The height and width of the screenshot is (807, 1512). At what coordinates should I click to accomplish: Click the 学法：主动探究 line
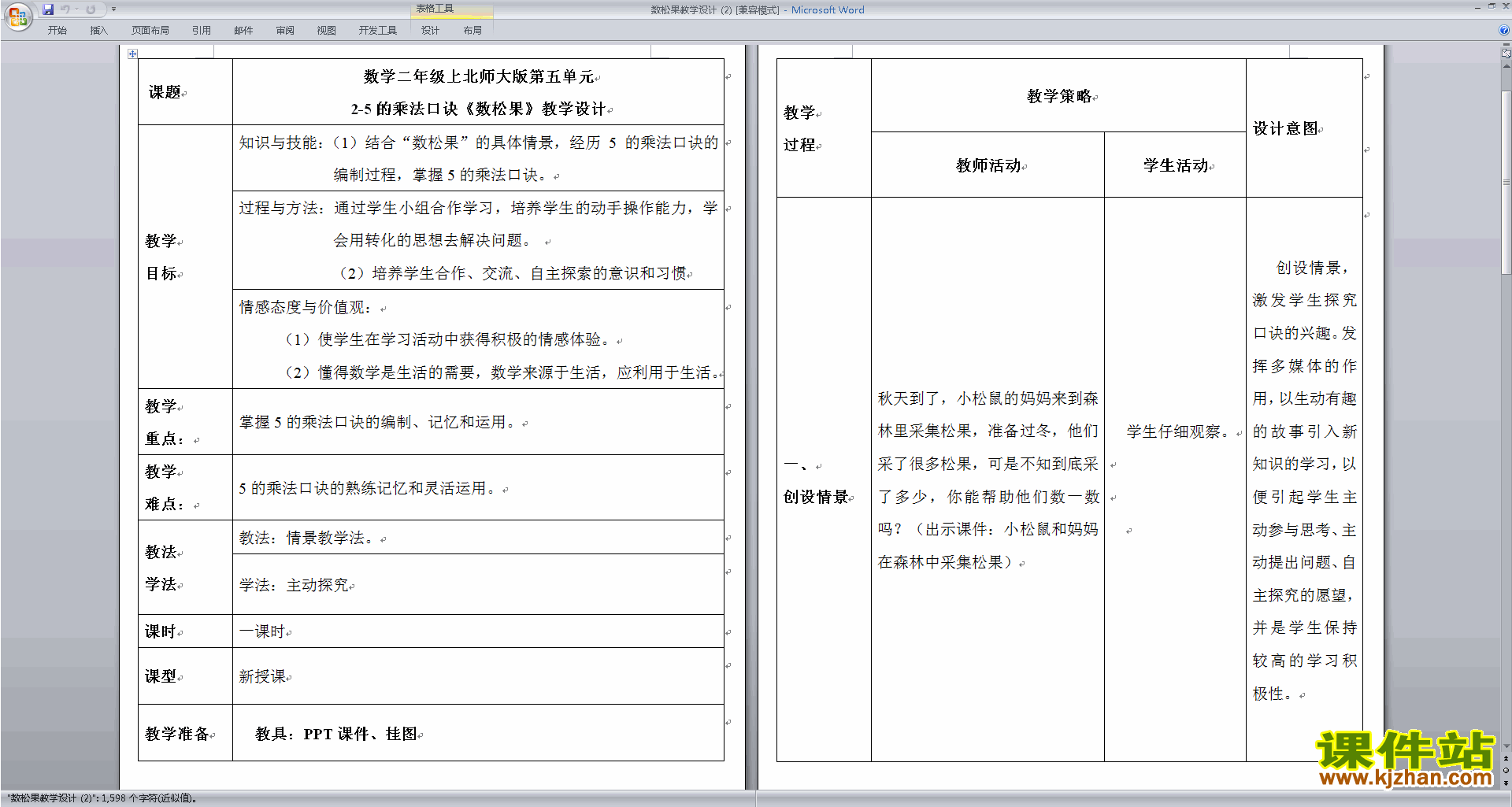click(x=295, y=585)
